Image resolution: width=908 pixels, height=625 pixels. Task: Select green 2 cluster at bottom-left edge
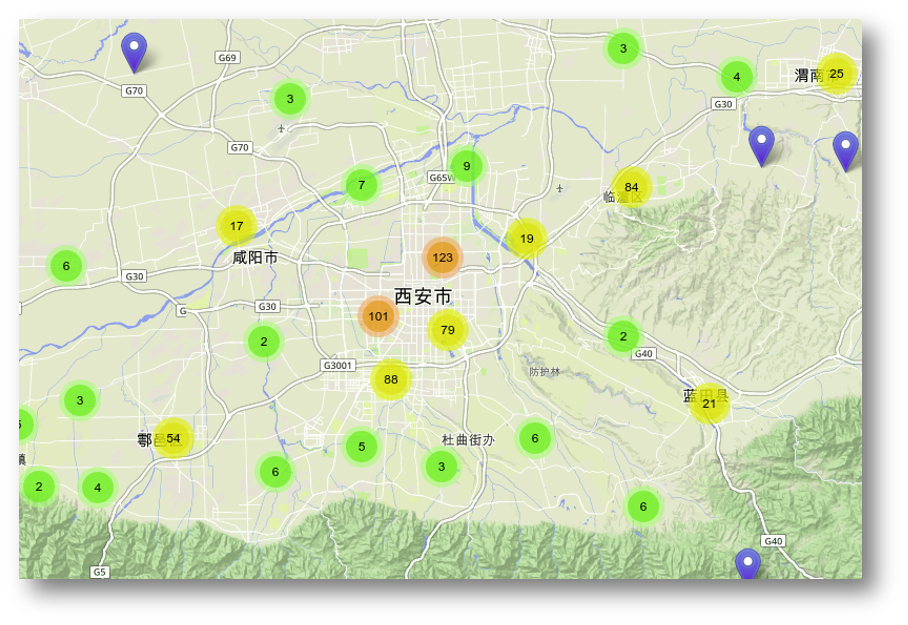click(39, 487)
